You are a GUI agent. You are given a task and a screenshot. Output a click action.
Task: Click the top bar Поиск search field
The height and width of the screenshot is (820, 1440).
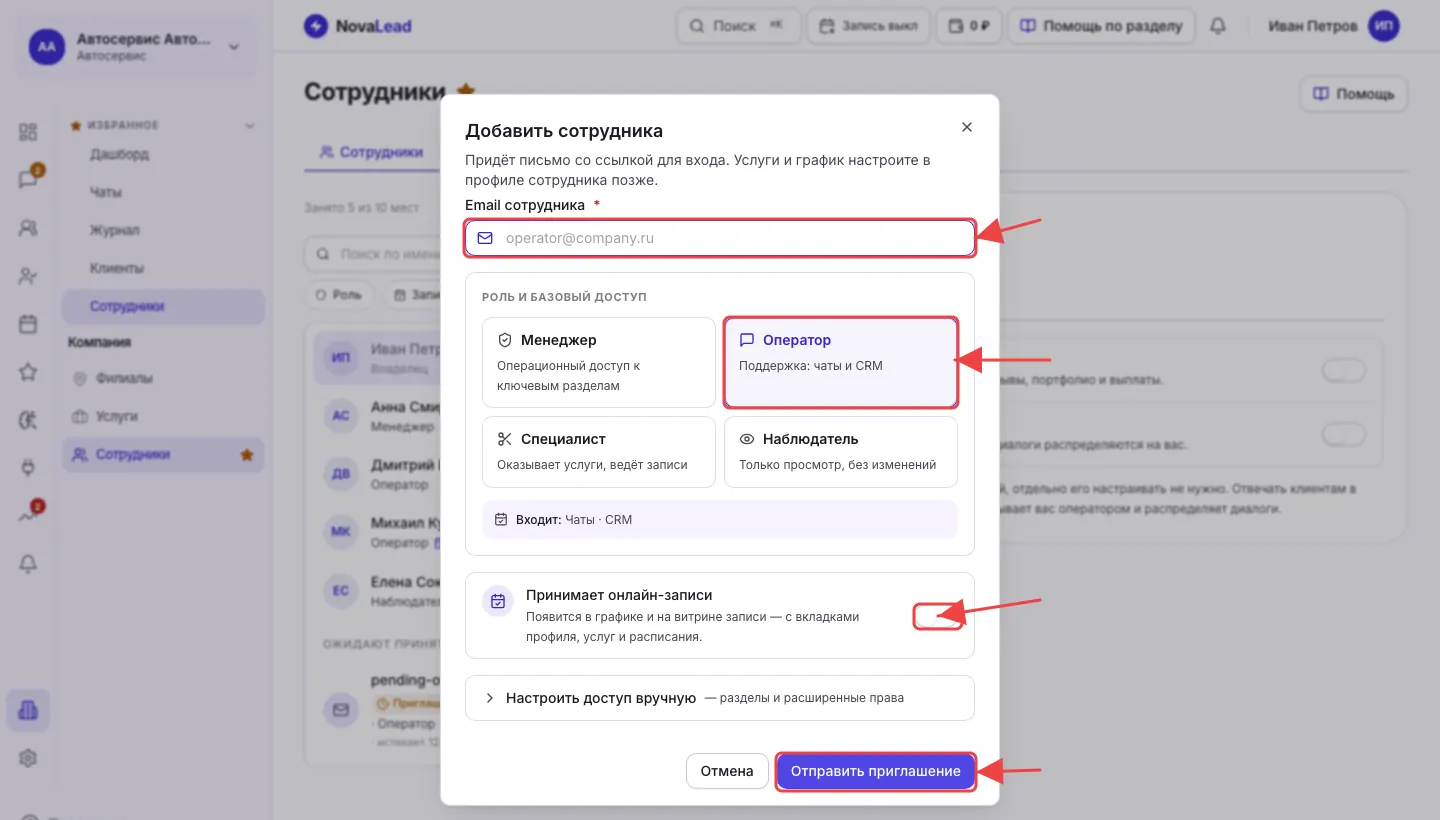tap(739, 27)
